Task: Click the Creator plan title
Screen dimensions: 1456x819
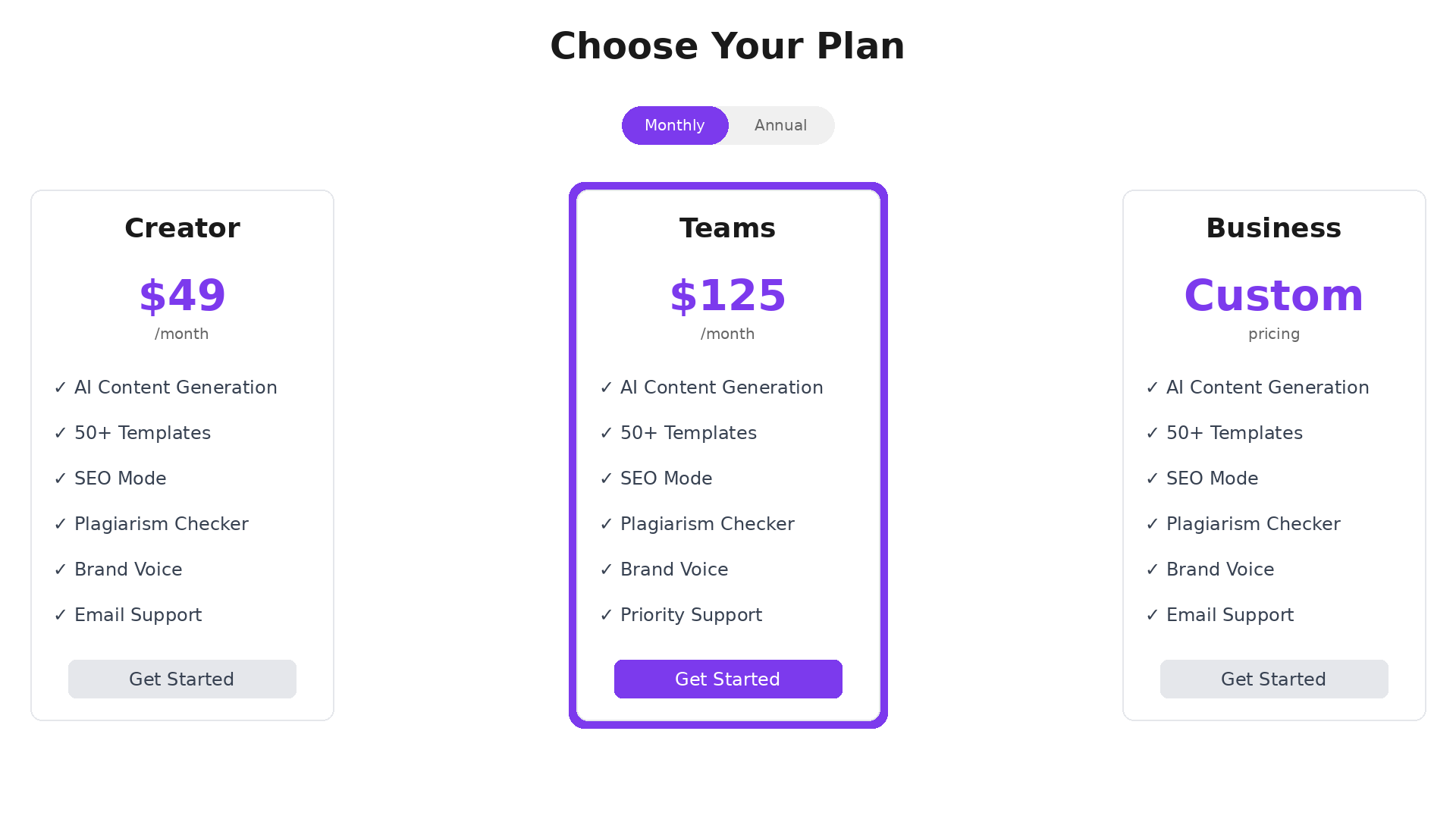Action: 182,227
